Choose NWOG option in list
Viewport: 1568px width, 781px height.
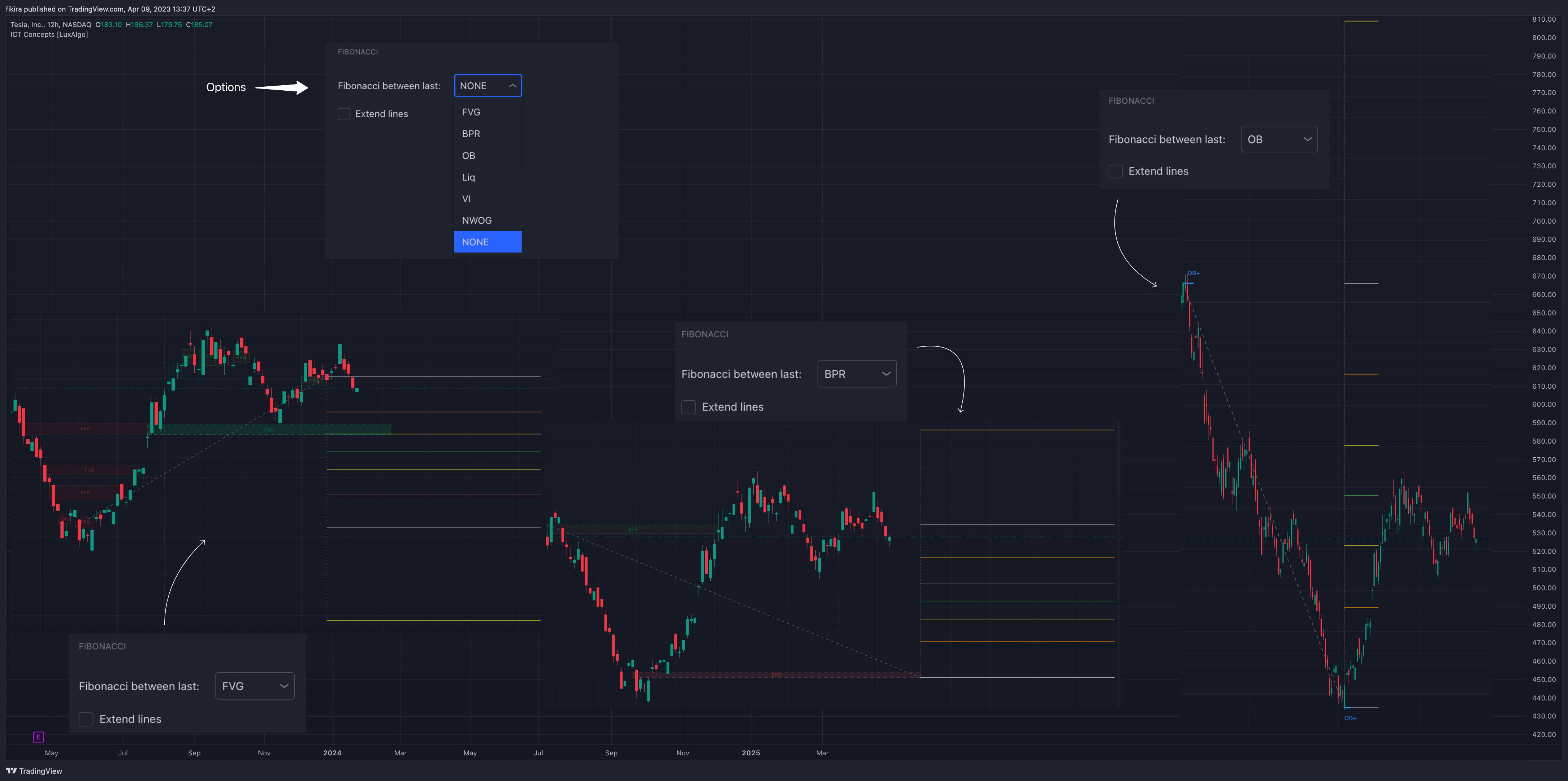488,220
